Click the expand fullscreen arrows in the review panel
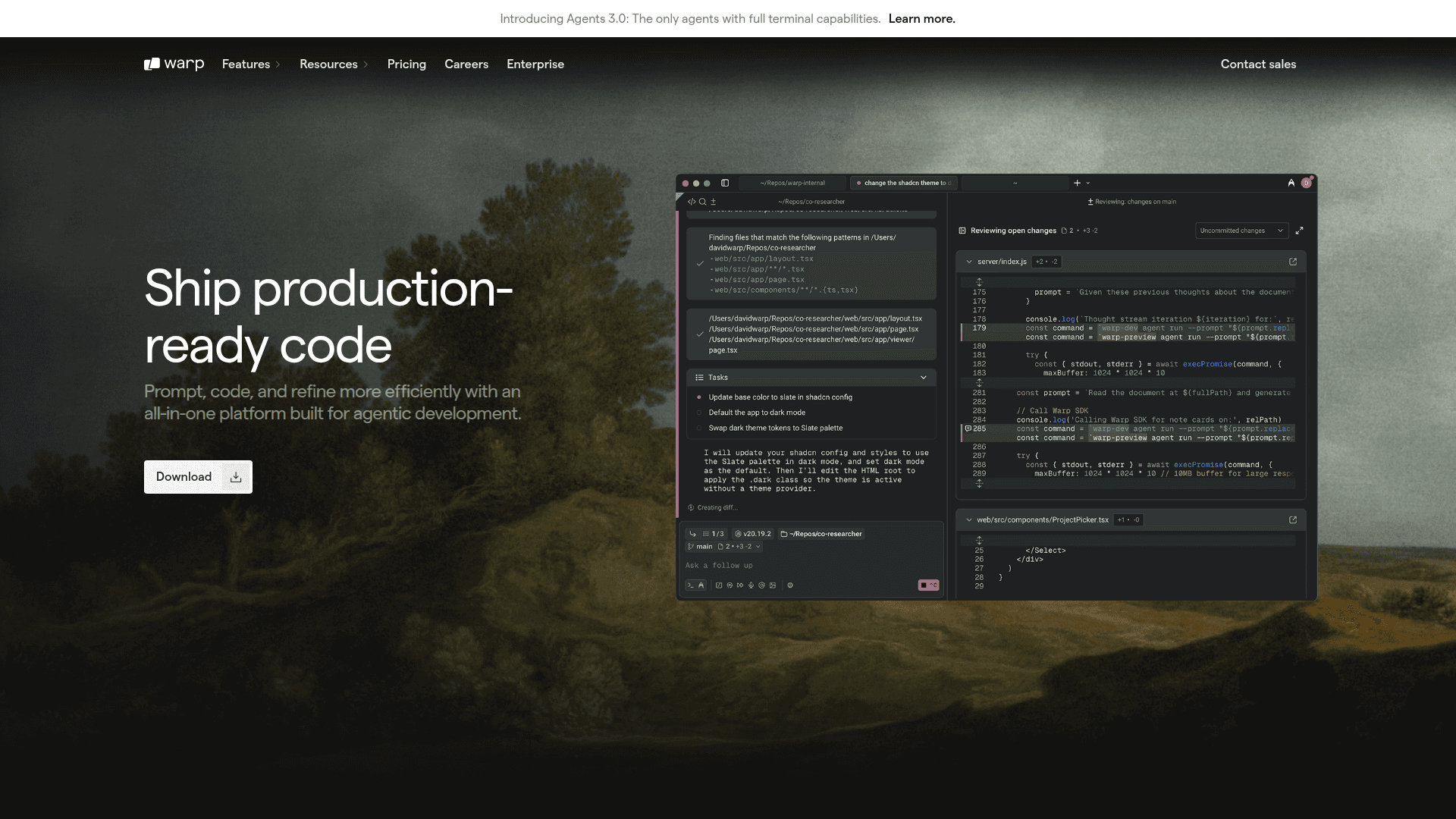Image resolution: width=1456 pixels, height=819 pixels. point(1299,231)
